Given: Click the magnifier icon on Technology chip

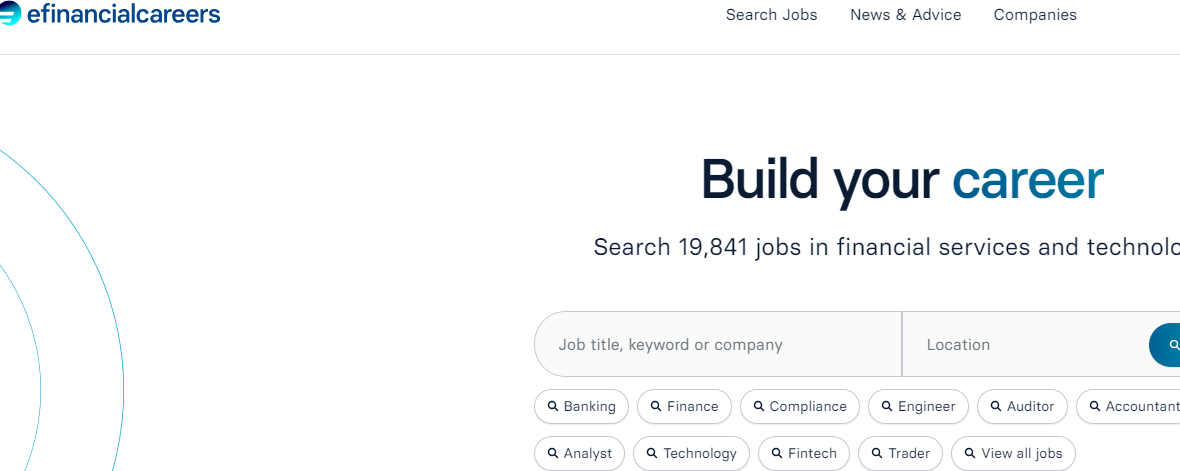Looking at the screenshot, I should (x=652, y=453).
